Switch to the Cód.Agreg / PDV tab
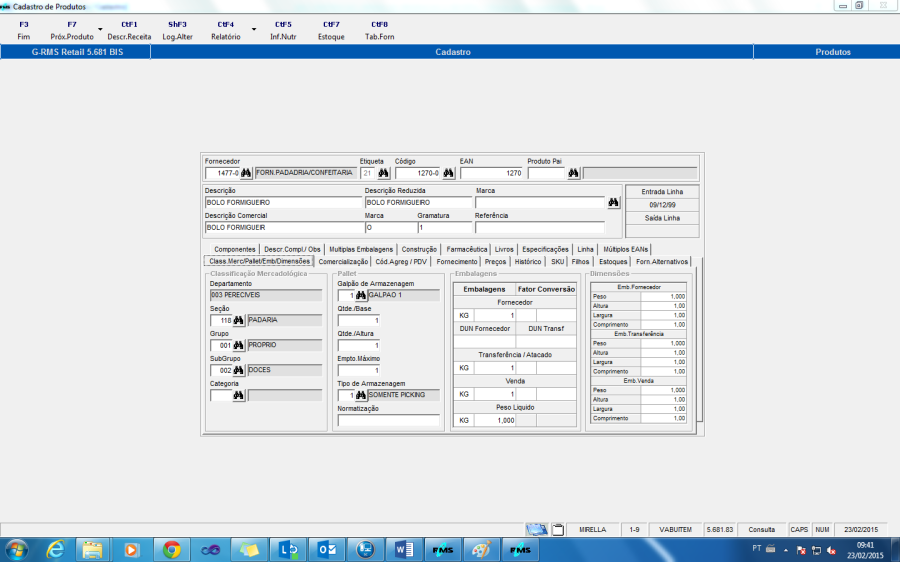 [401, 262]
